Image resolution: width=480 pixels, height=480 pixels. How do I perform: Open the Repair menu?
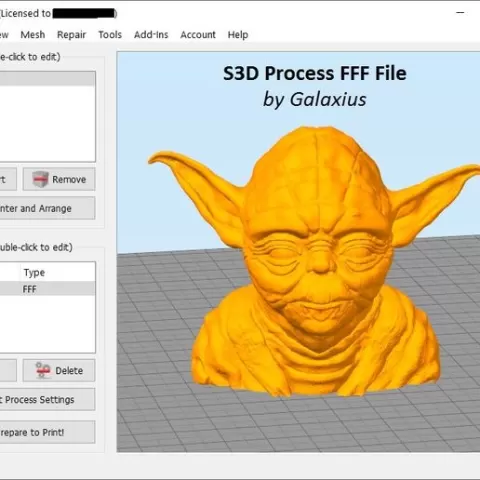point(71,35)
